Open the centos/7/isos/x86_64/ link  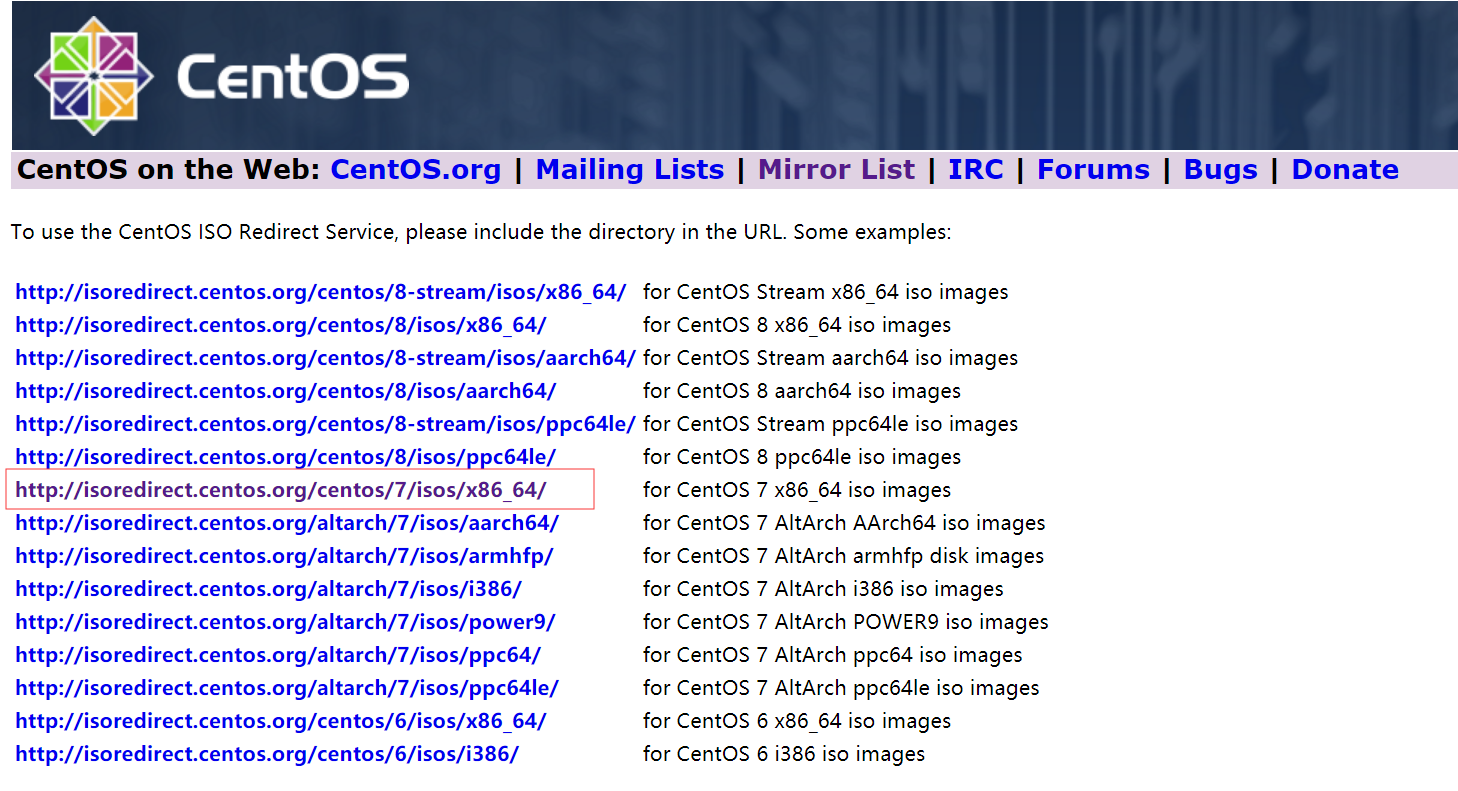281,490
